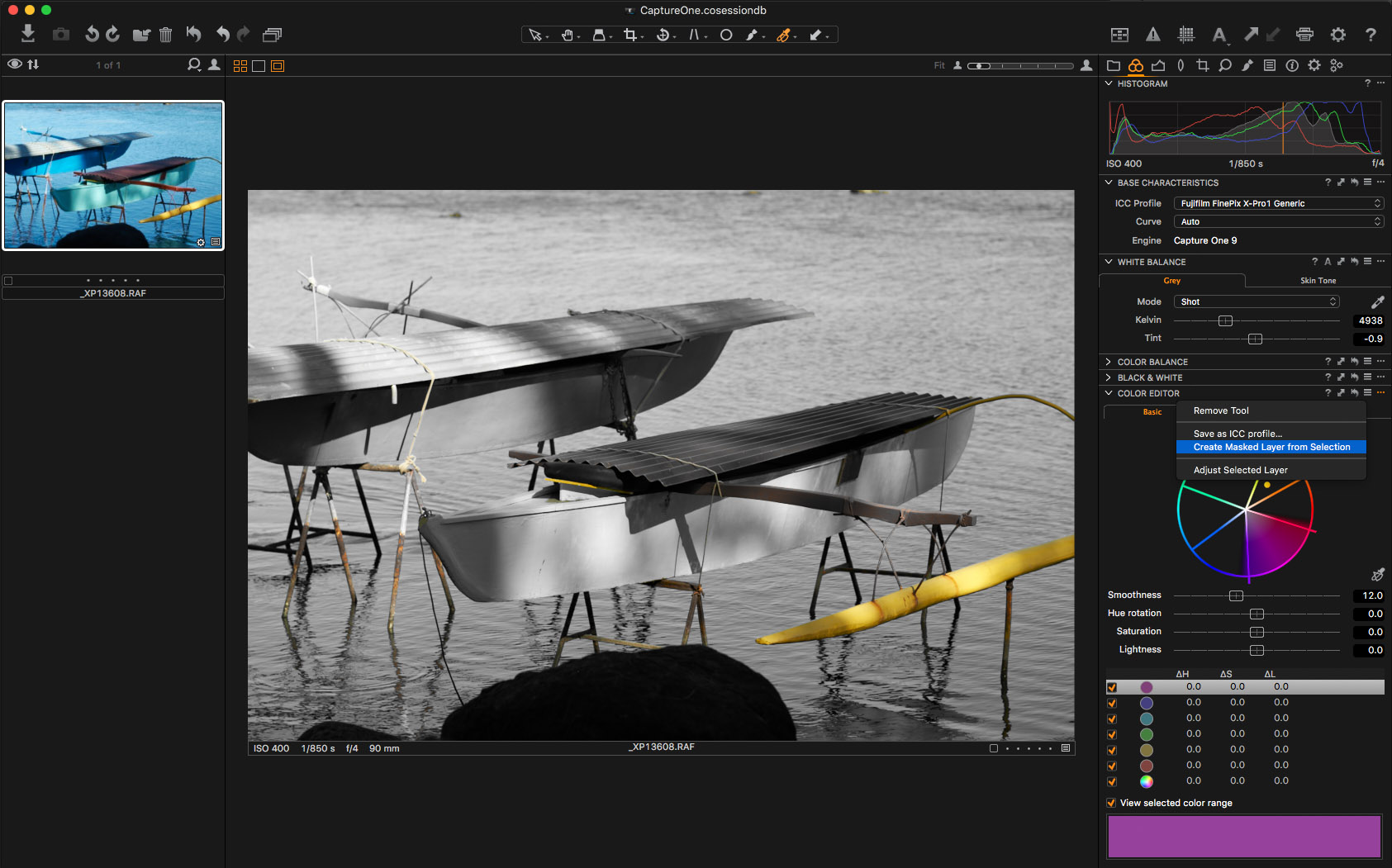Open the Metadata info tool tab
This screenshot has width=1392, height=868.
1292,65
